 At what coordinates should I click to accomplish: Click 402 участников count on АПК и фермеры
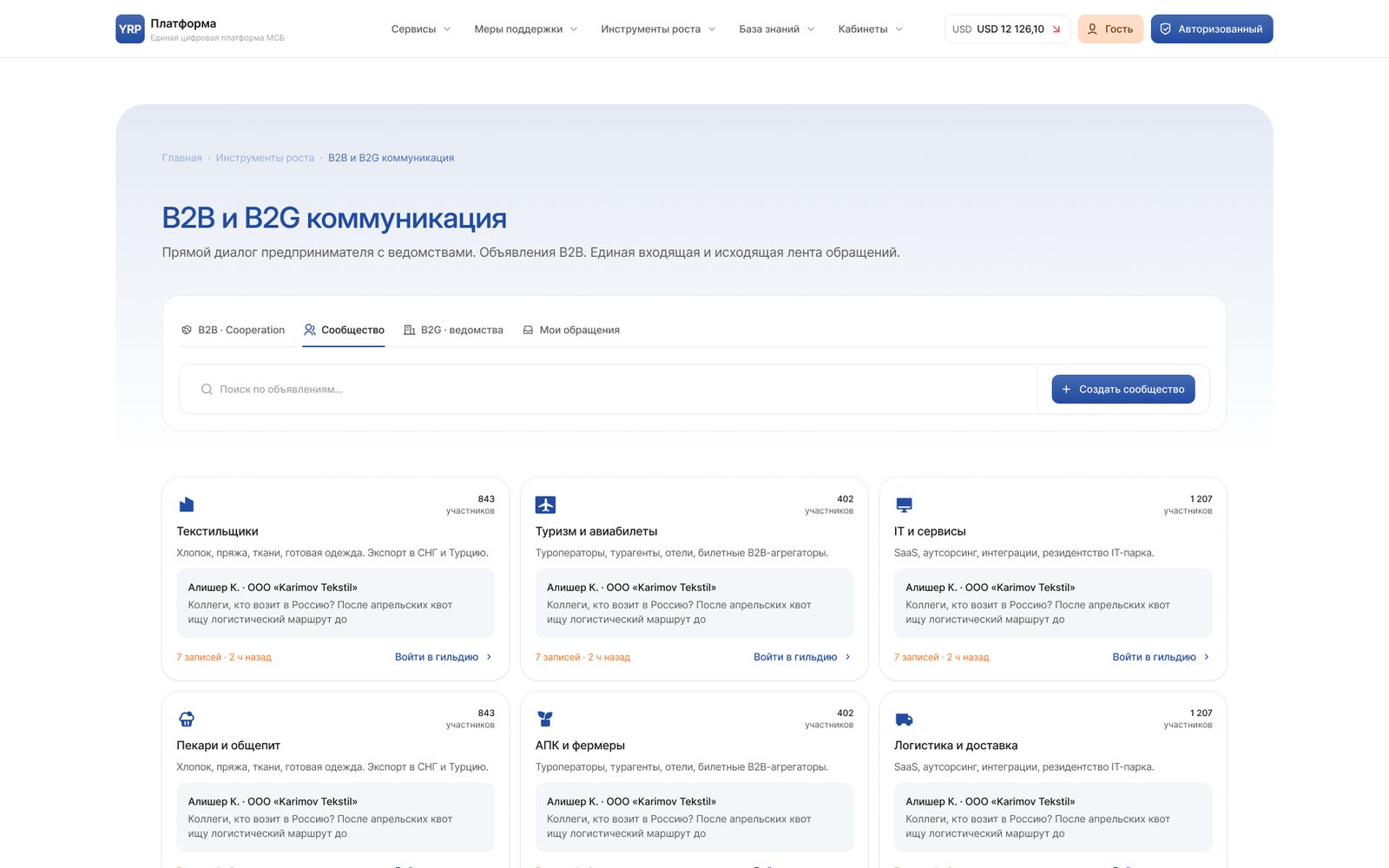tap(829, 719)
